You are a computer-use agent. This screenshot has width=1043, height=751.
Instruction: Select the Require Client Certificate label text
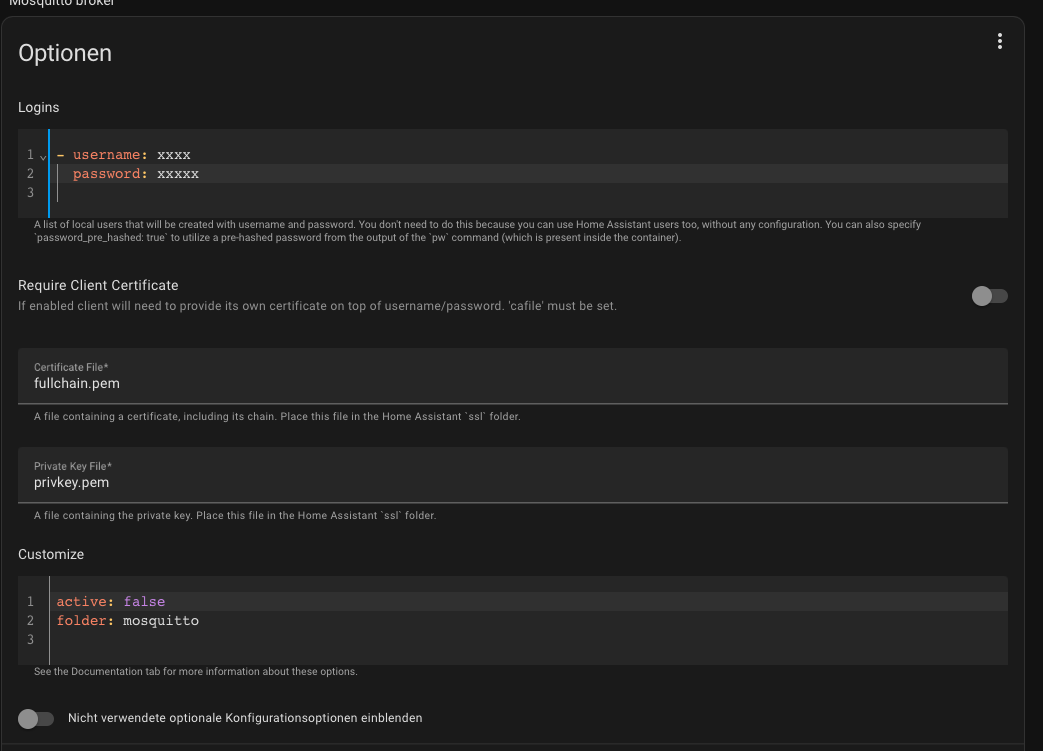(x=98, y=285)
